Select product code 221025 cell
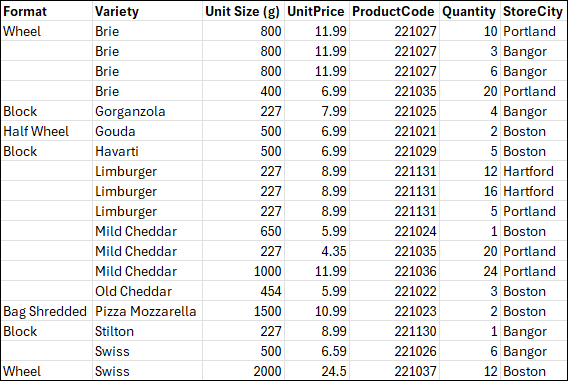The width and height of the screenshot is (568, 381). (394, 111)
